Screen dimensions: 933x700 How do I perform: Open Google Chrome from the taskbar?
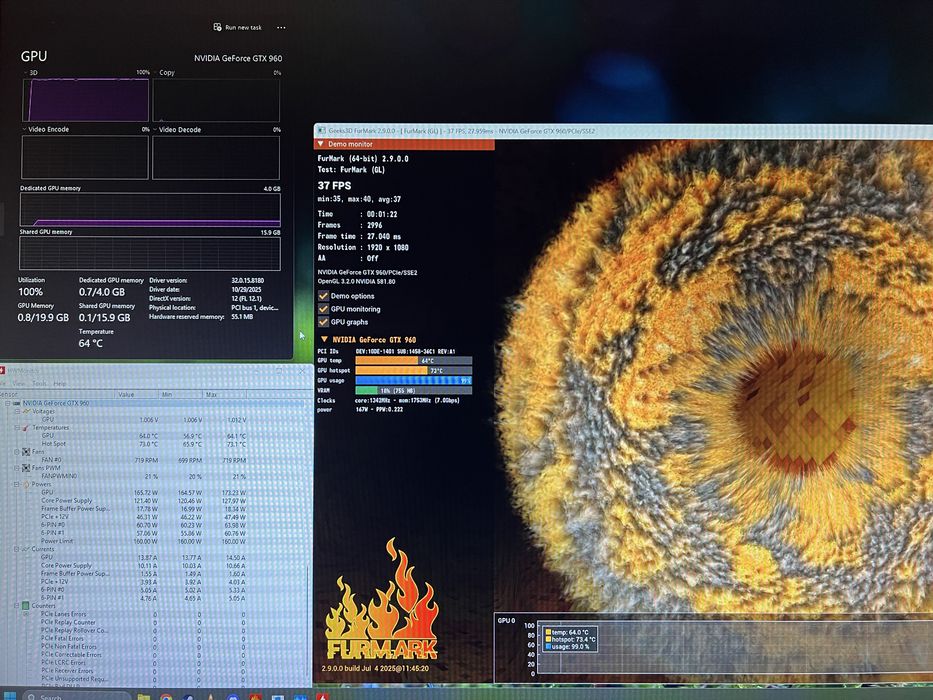tap(166, 696)
